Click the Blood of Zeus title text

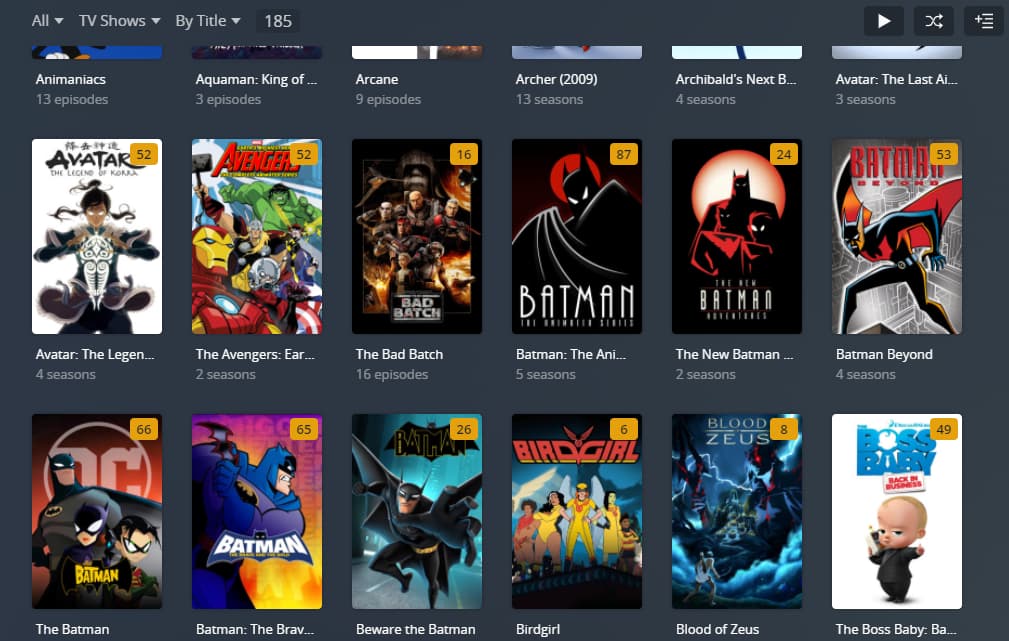click(717, 629)
